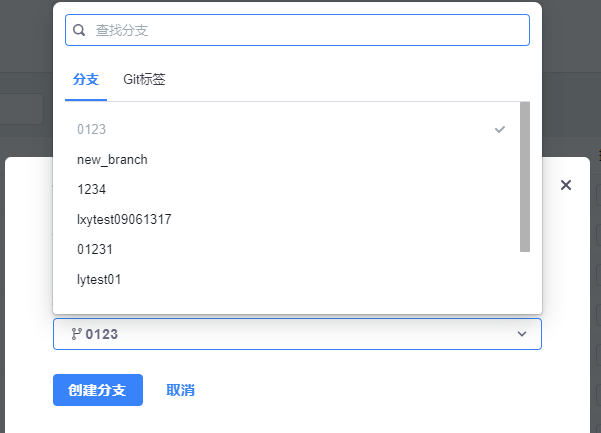The height and width of the screenshot is (433, 601).
Task: Click the branch list scrollbar thumb
Action: point(525,176)
